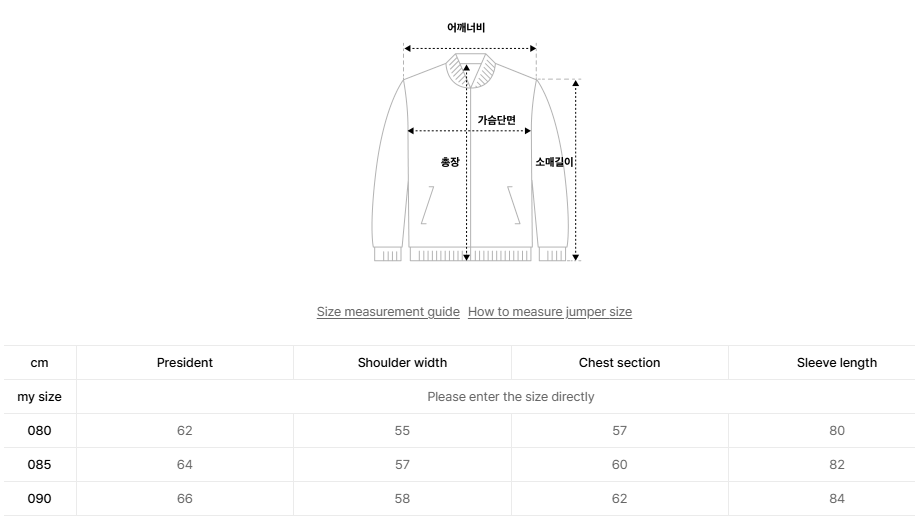
Task: Click the 소매길이 label beside the sleeve
Action: pyautogui.click(x=553, y=161)
